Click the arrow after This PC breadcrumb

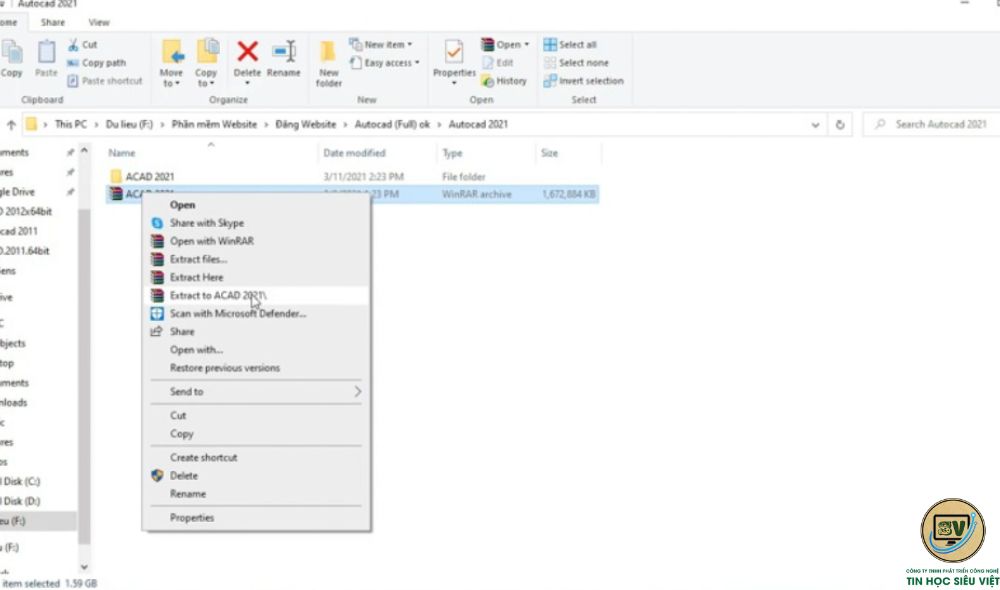96,124
